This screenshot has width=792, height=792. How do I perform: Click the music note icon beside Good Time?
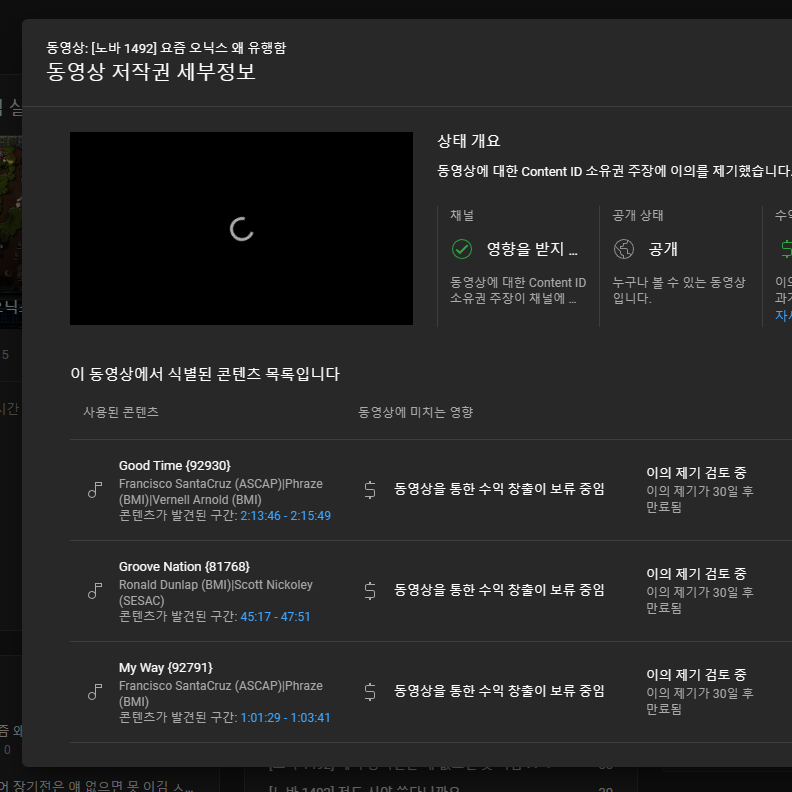95,490
